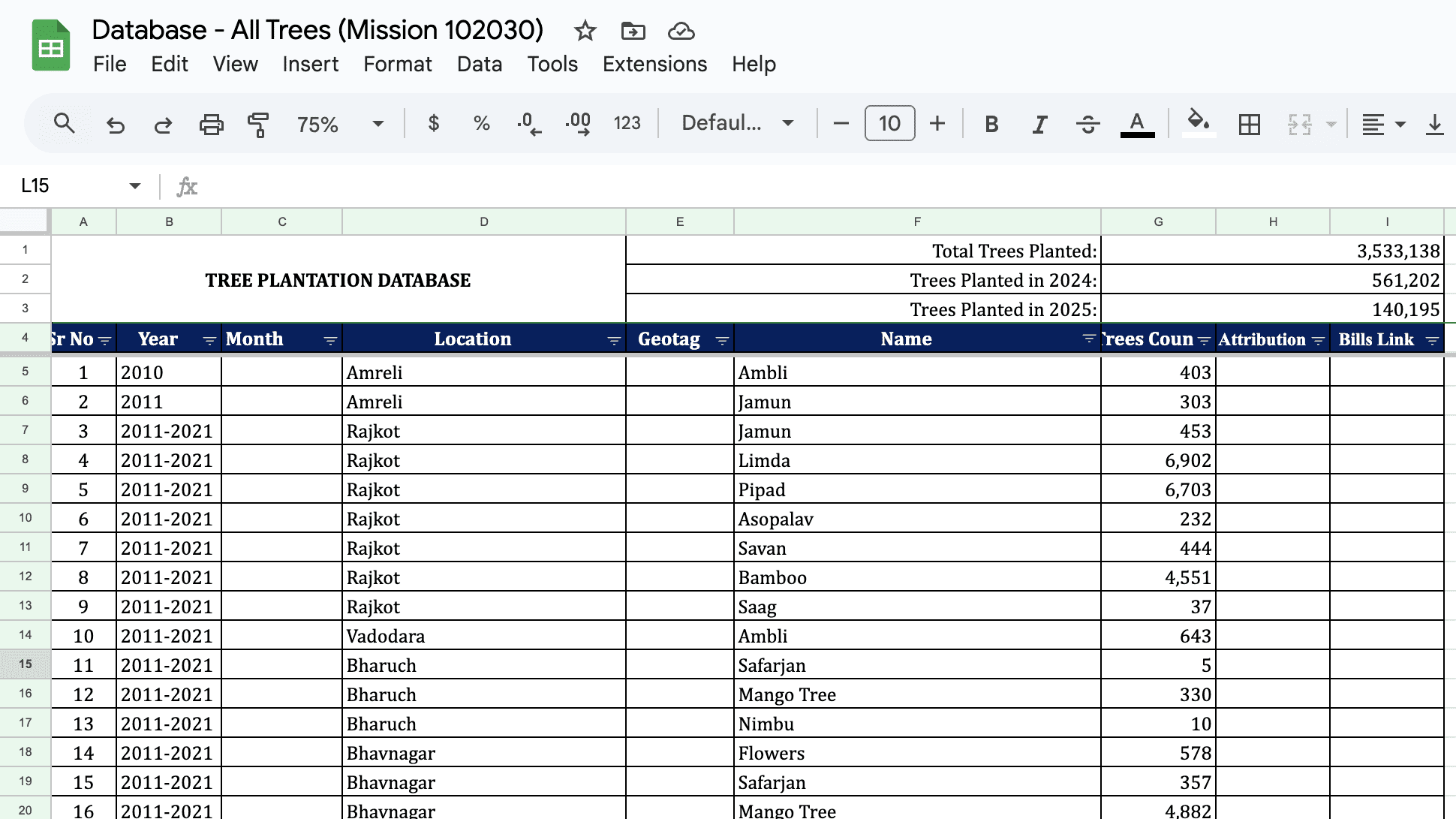
Task: Click the redo arrow icon
Action: coord(163,124)
